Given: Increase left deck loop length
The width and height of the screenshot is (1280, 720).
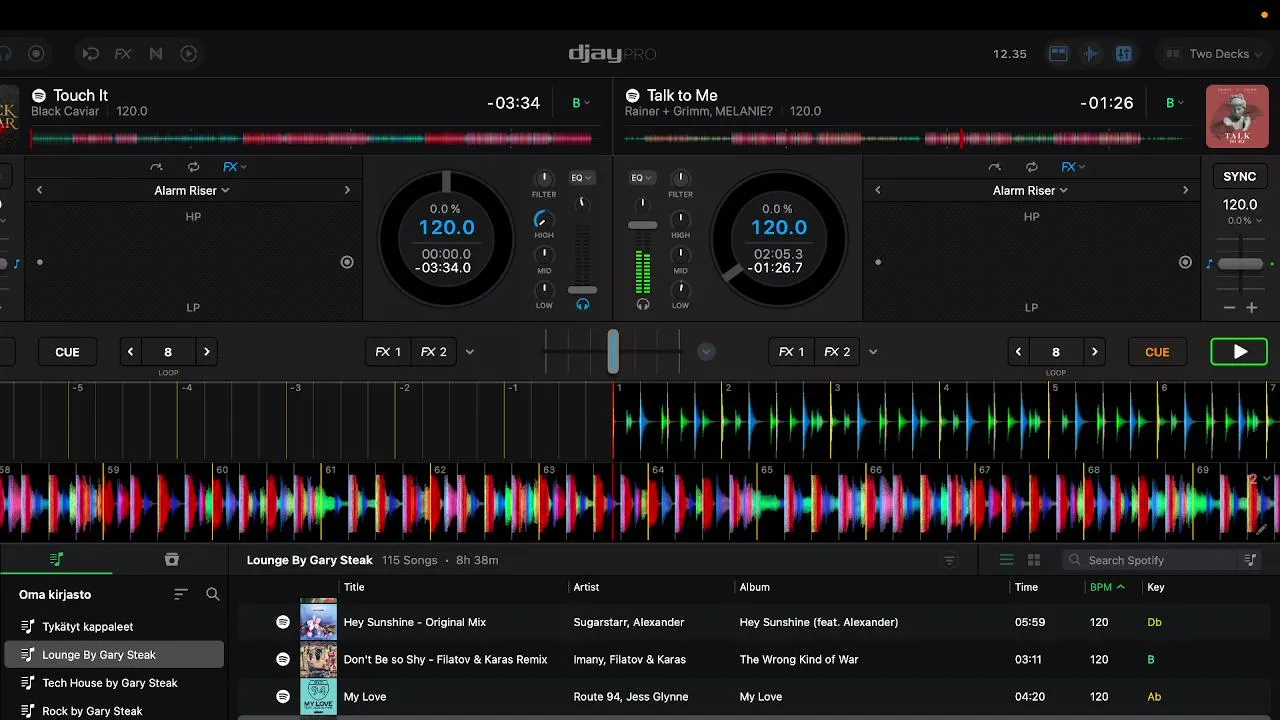Looking at the screenshot, I should [206, 352].
